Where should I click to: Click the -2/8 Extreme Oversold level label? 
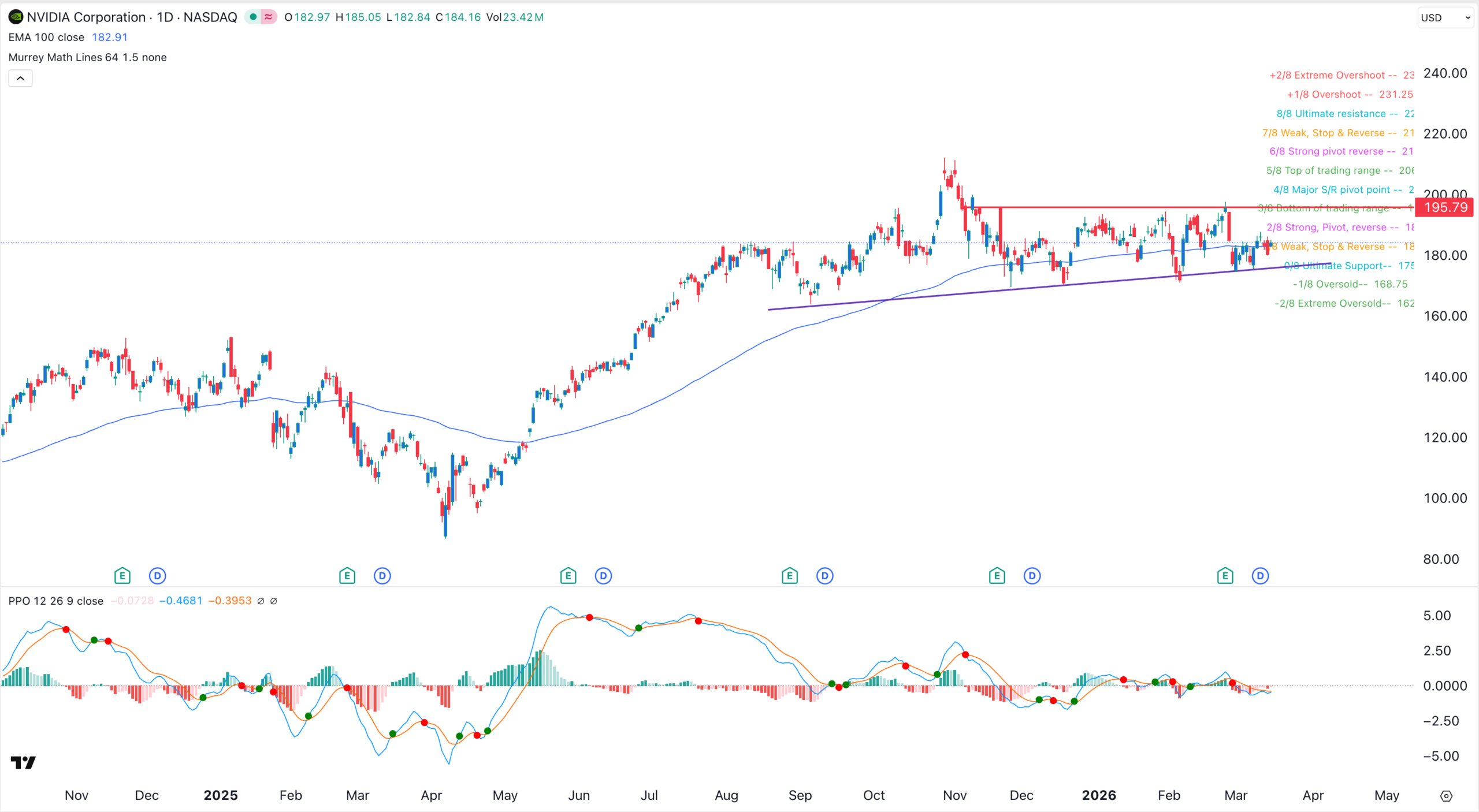pyautogui.click(x=1344, y=304)
